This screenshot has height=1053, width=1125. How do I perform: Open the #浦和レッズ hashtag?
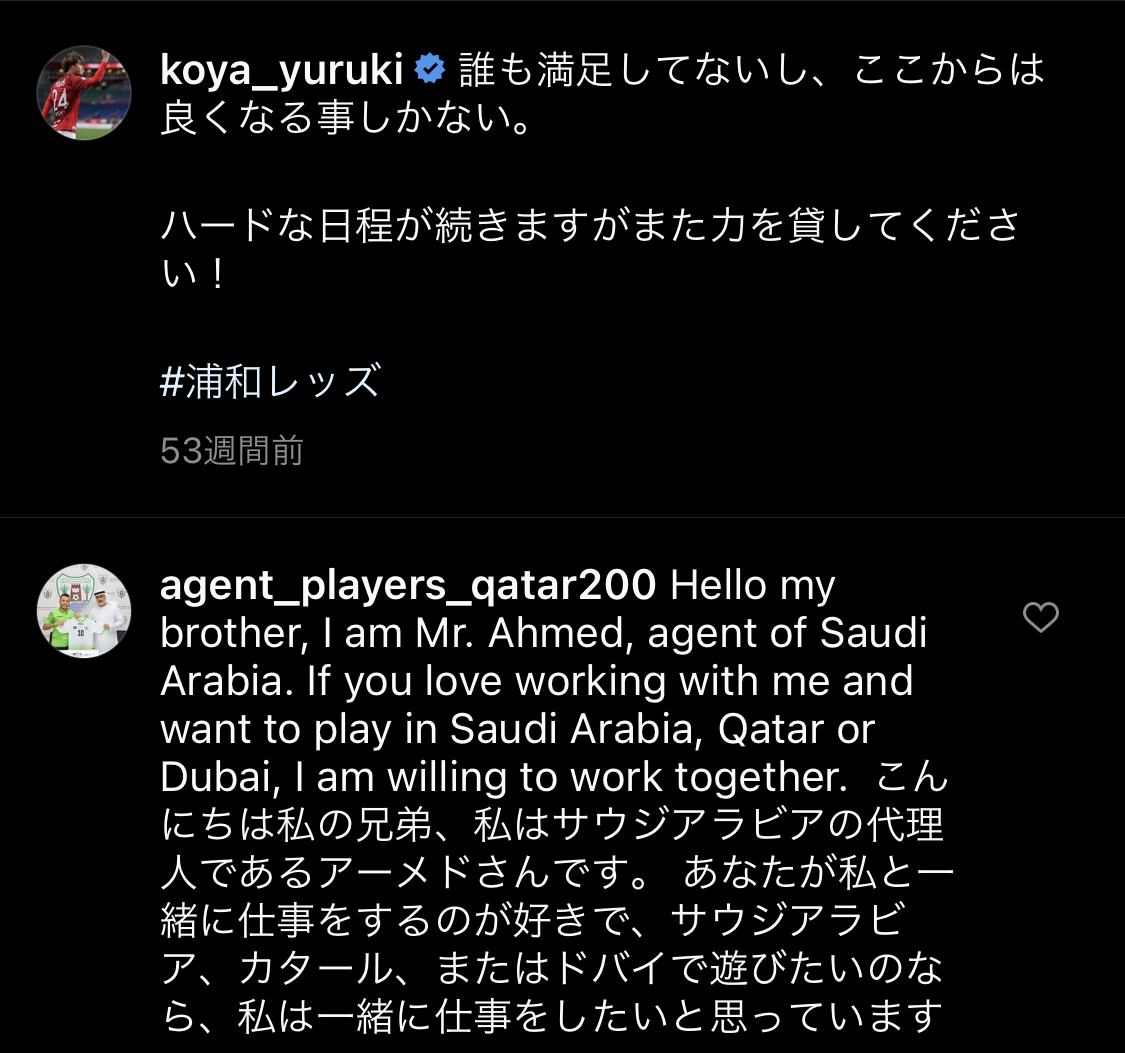tap(270, 382)
